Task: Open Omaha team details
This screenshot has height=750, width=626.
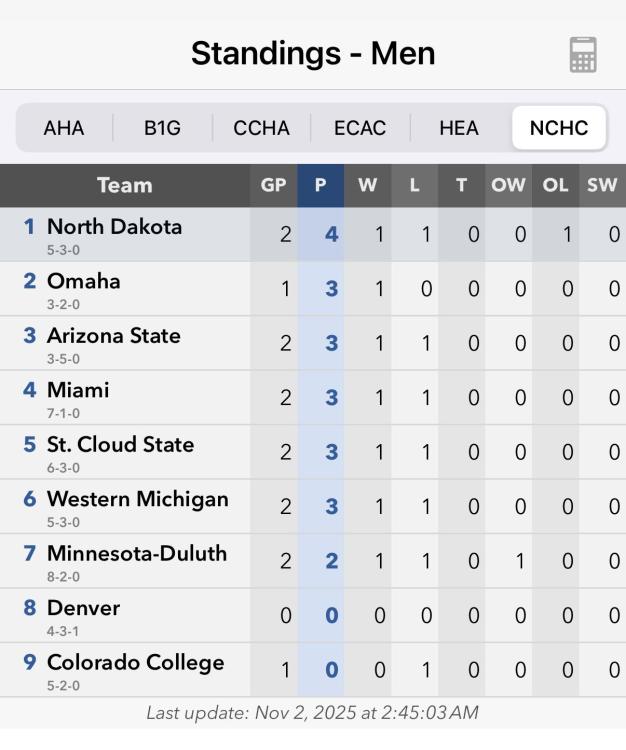Action: click(84, 289)
